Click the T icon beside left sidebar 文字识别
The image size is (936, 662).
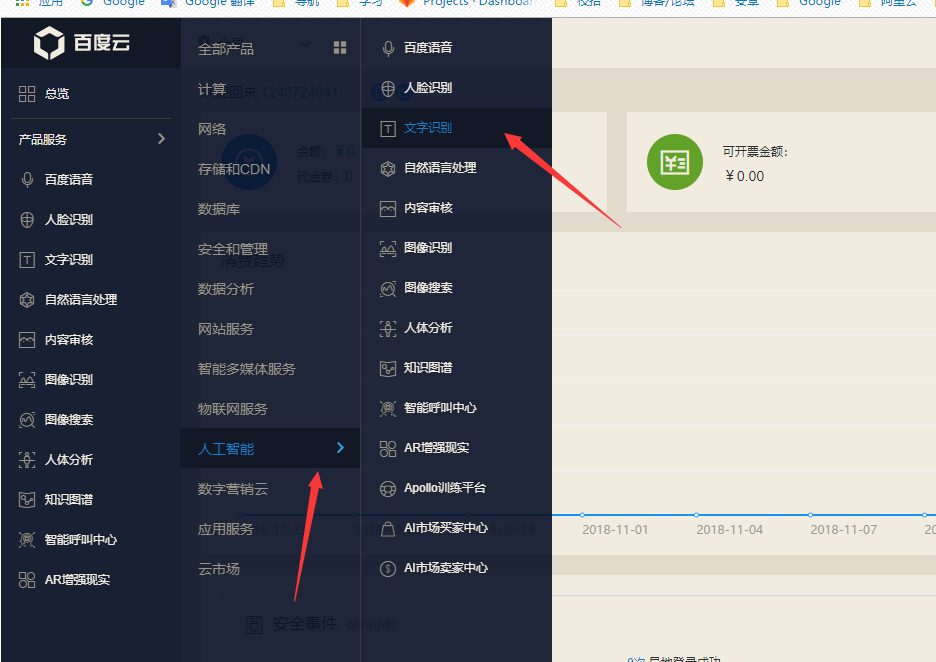[x=27, y=260]
